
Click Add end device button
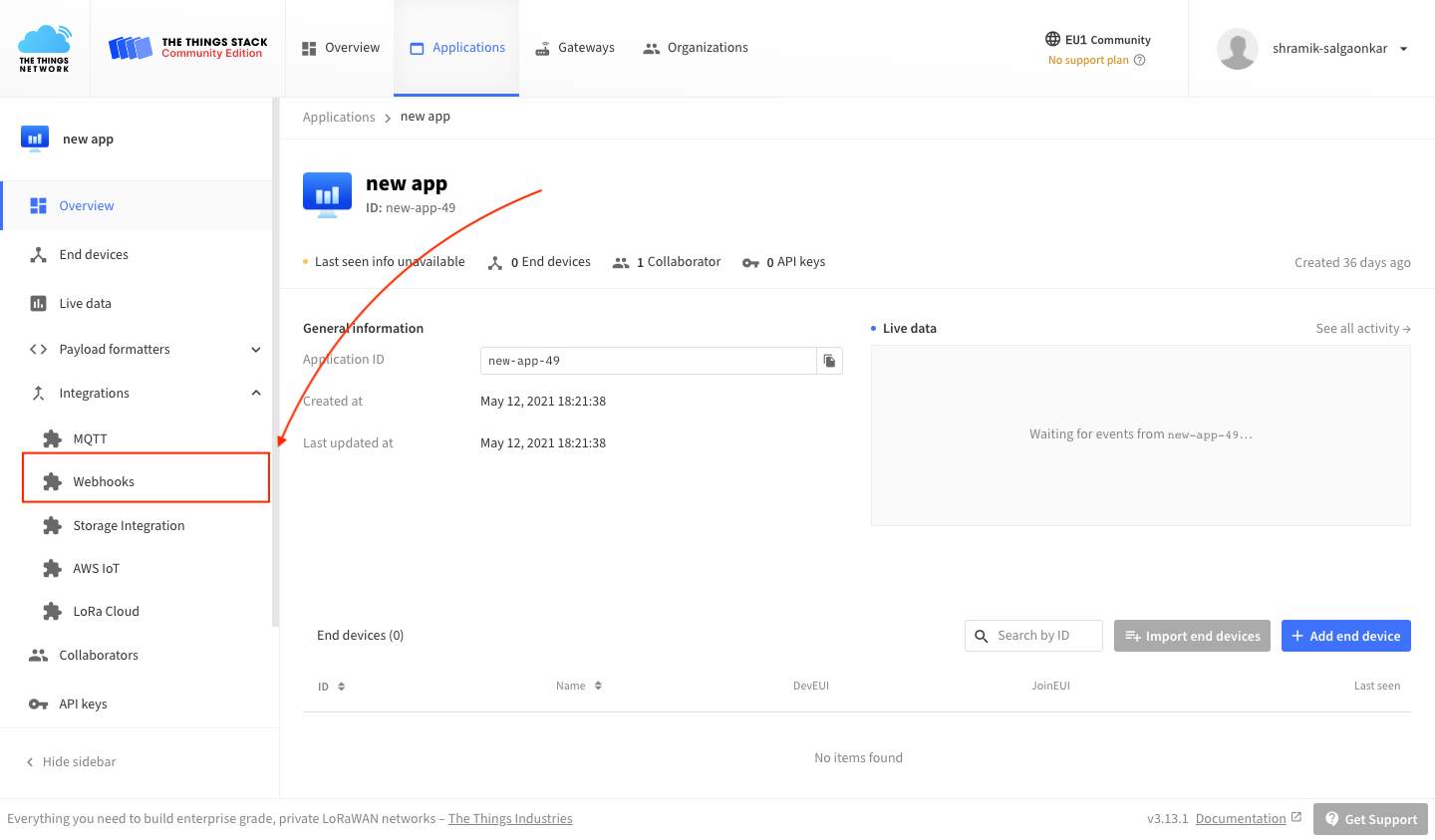click(1346, 636)
